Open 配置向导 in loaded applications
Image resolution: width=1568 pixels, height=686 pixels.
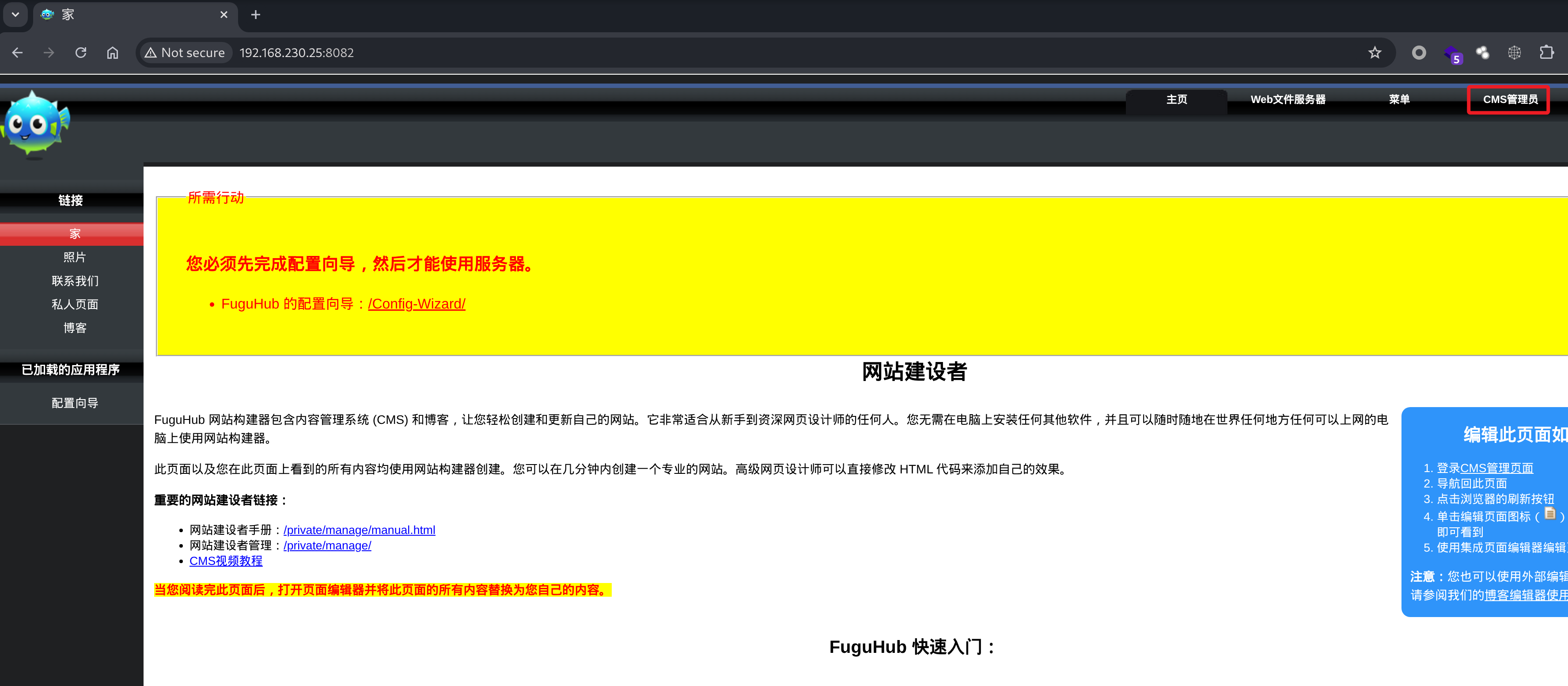74,403
